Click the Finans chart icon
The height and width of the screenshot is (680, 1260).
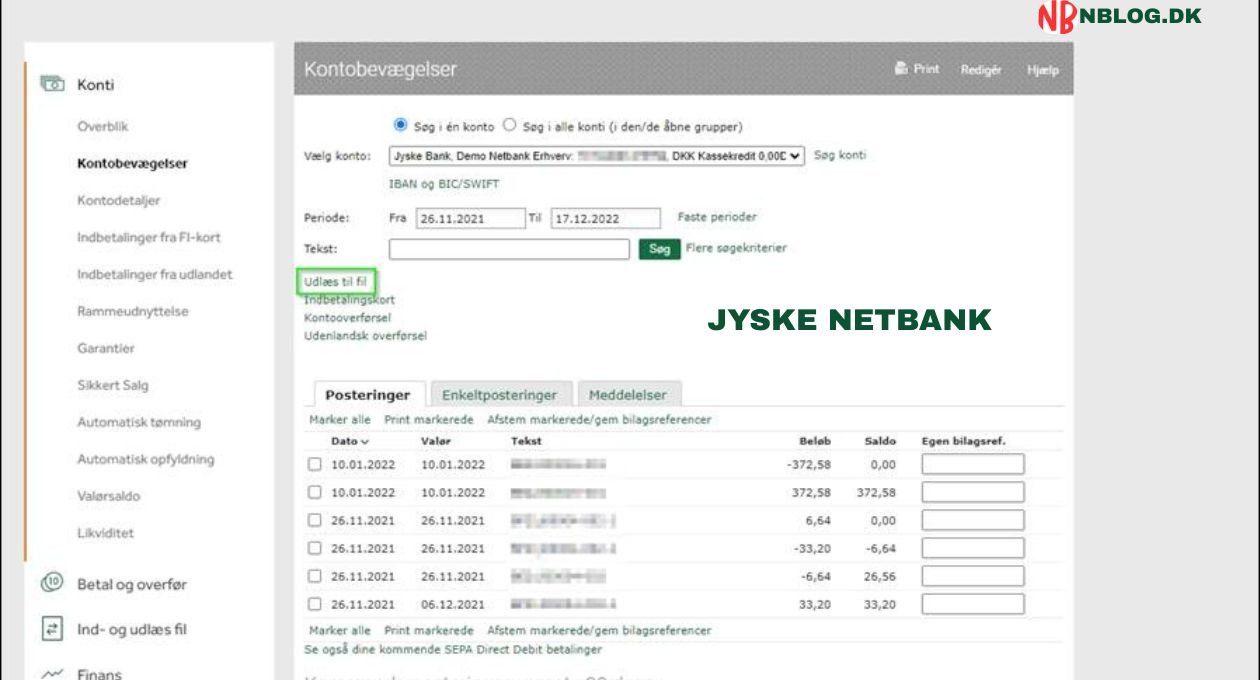point(52,674)
